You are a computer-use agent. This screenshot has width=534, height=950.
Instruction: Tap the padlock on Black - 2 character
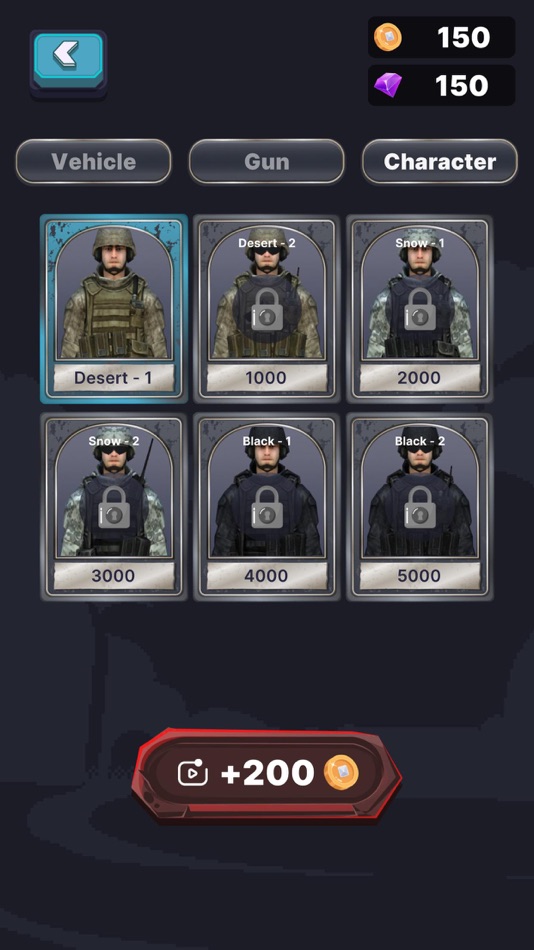419,507
